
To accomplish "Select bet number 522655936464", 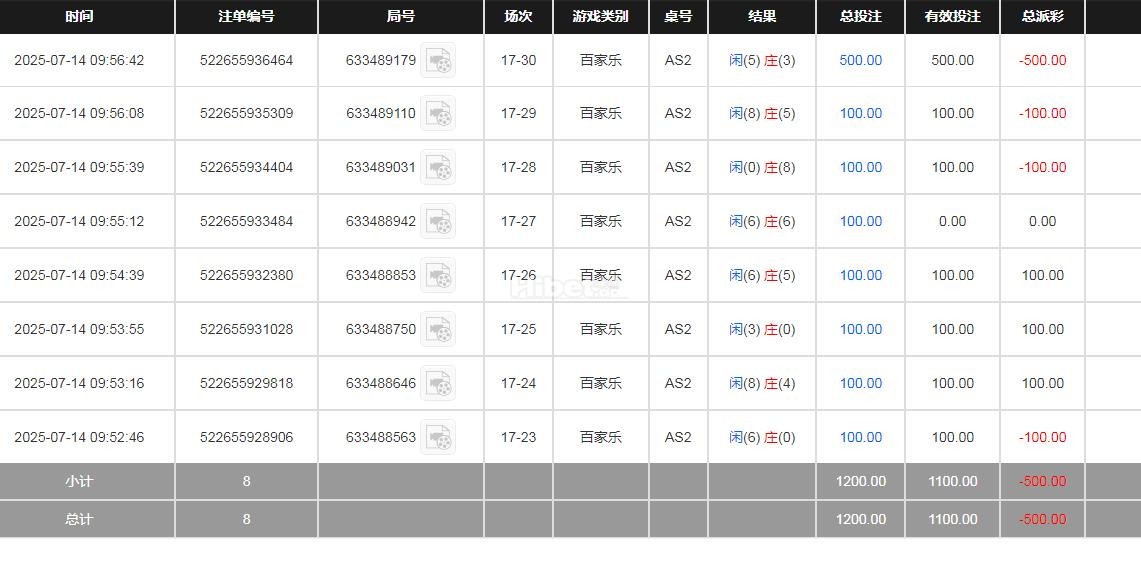I will (246, 60).
